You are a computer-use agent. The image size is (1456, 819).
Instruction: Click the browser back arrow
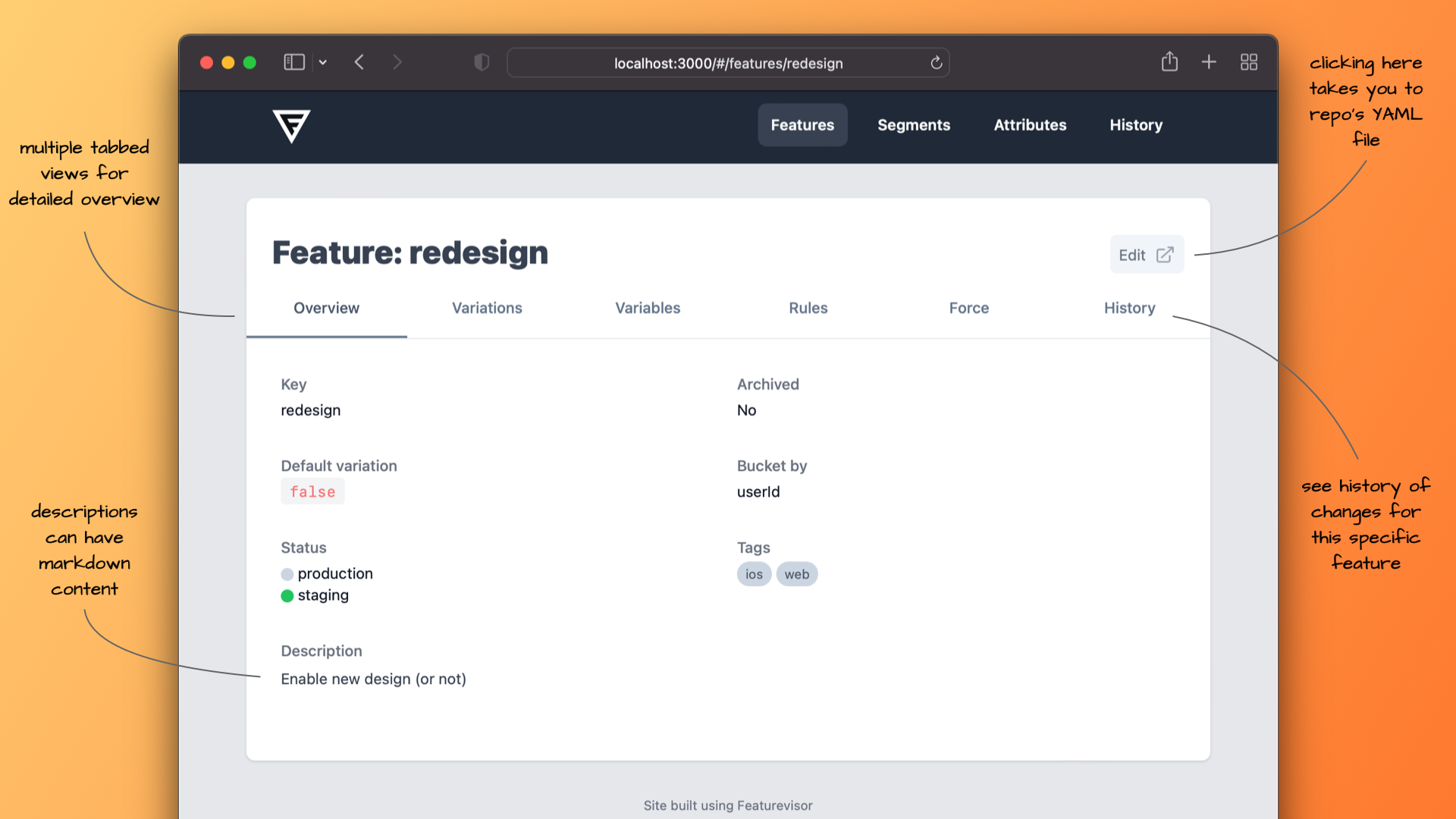coord(359,62)
